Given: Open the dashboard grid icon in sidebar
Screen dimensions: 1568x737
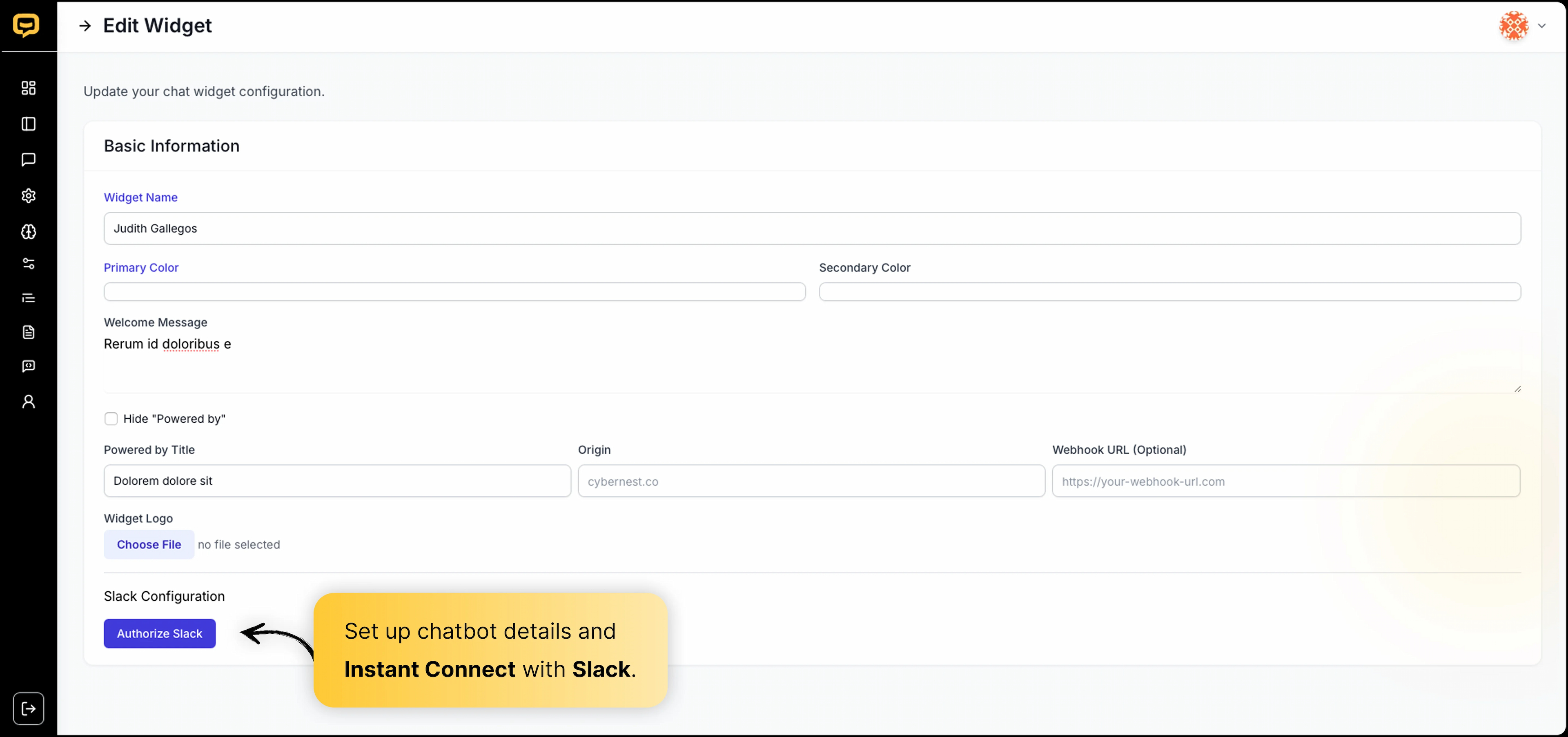Looking at the screenshot, I should 29,88.
